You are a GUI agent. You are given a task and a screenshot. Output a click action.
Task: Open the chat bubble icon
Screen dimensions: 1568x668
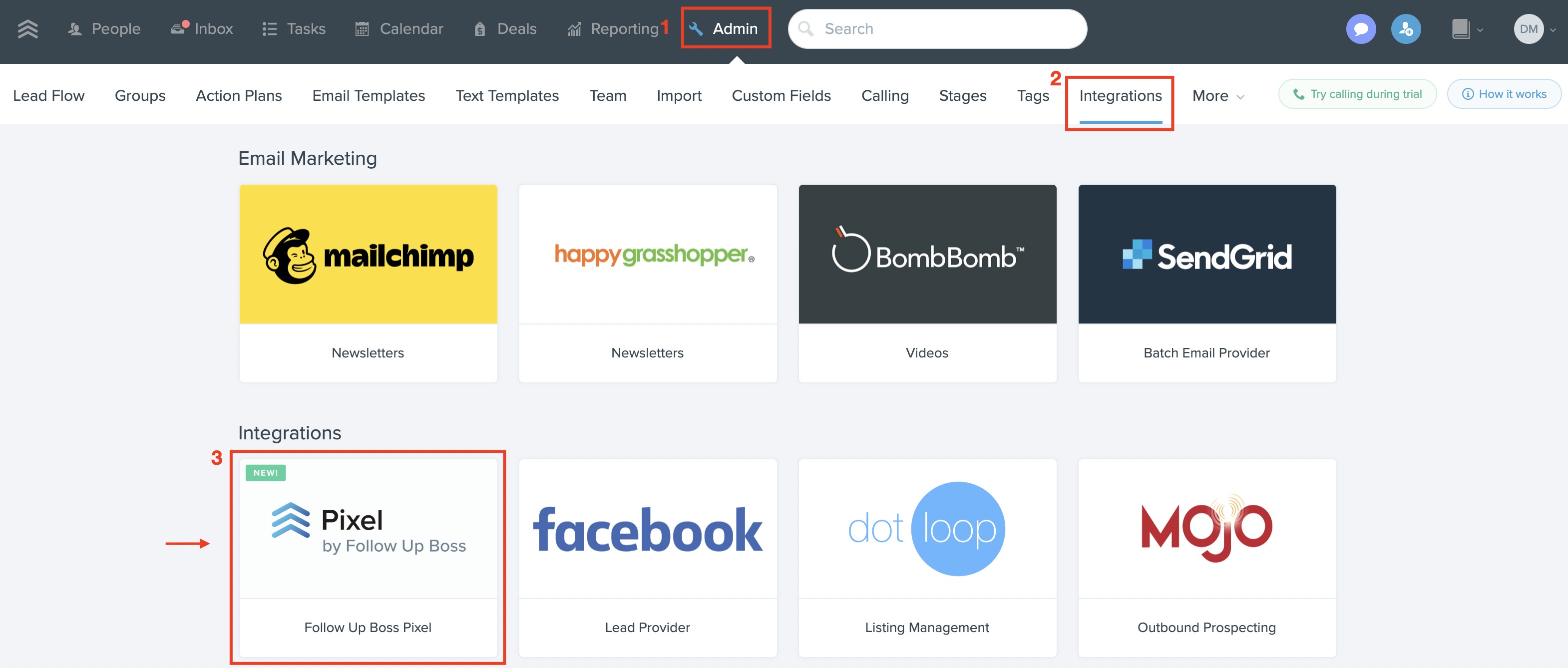point(1361,28)
